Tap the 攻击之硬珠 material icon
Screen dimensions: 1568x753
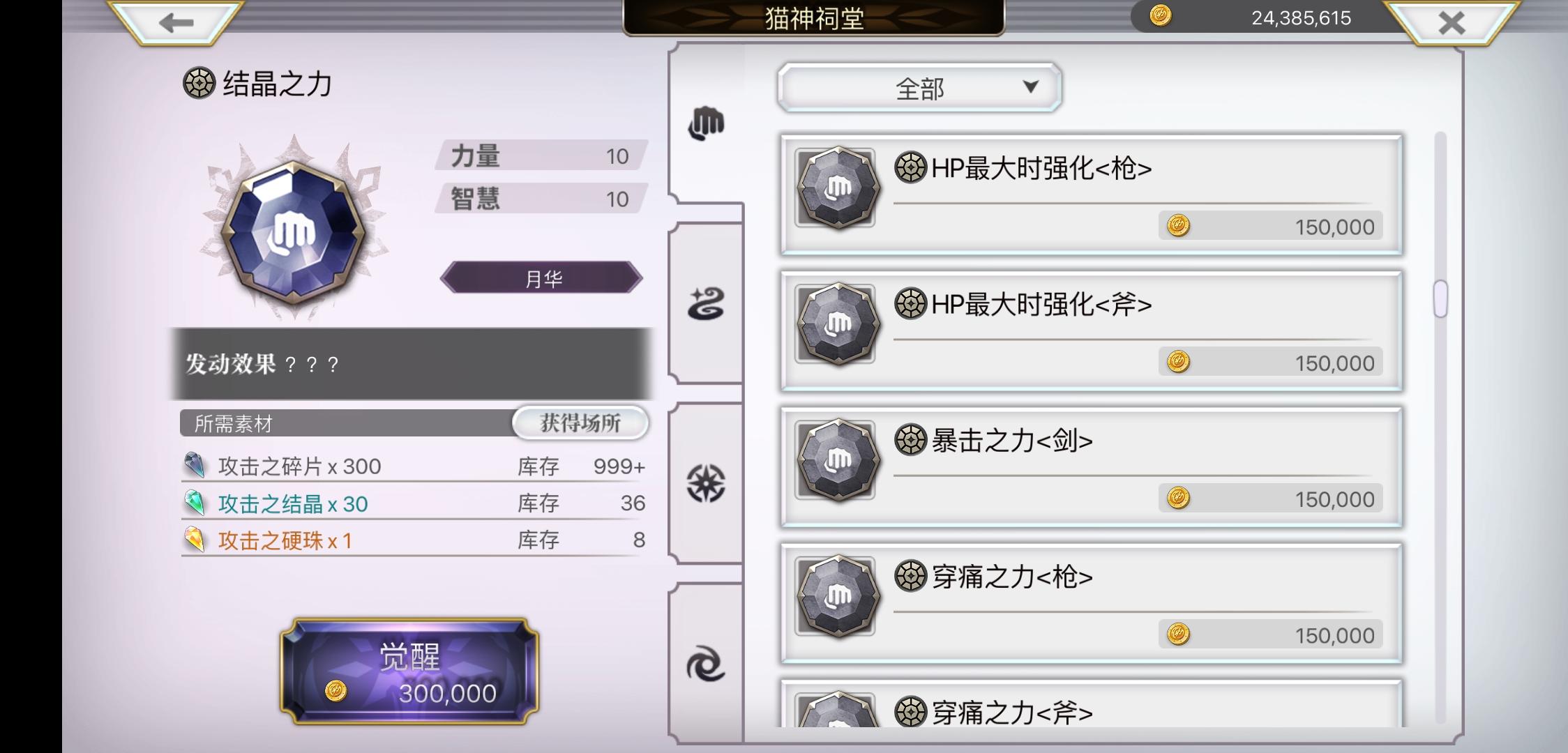pos(195,540)
